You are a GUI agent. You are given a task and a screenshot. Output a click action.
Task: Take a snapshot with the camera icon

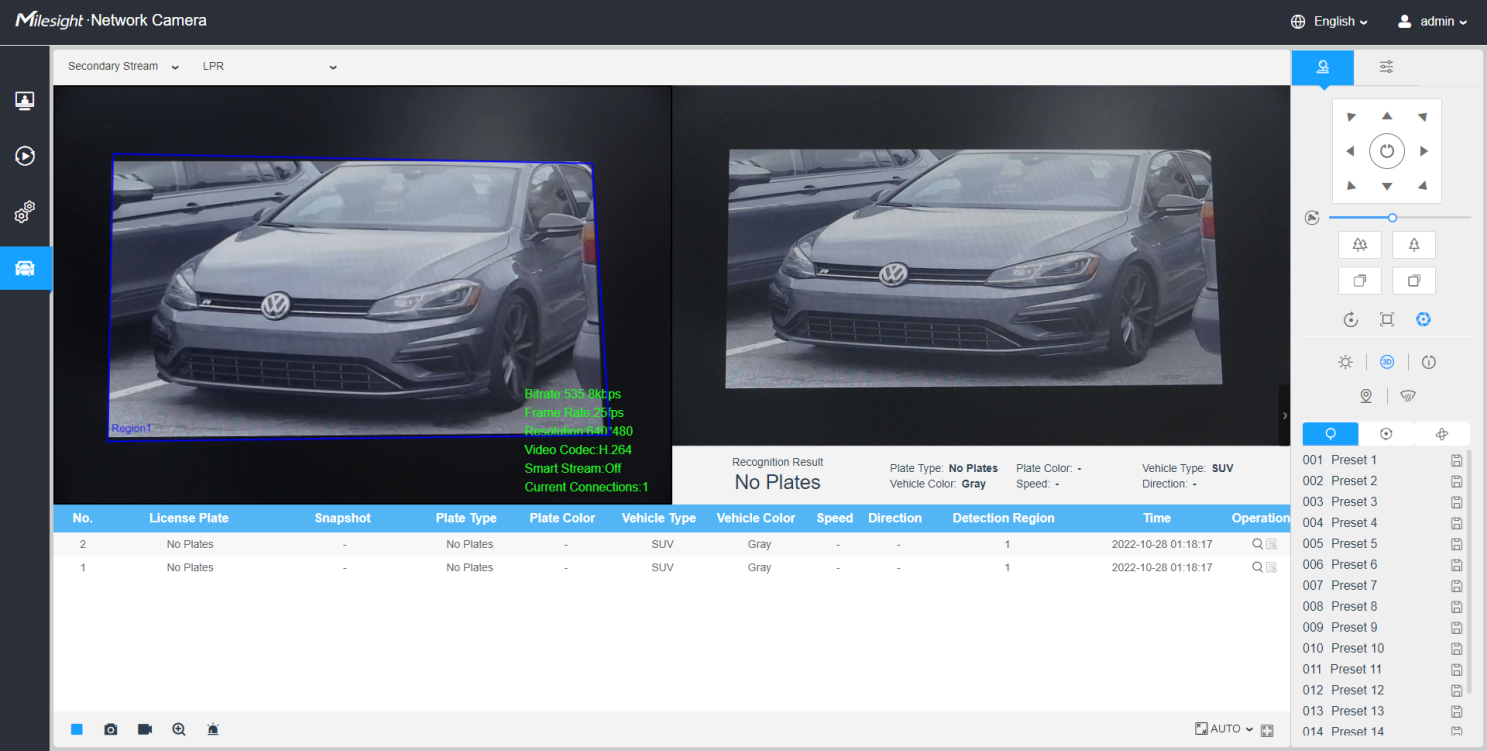(111, 730)
